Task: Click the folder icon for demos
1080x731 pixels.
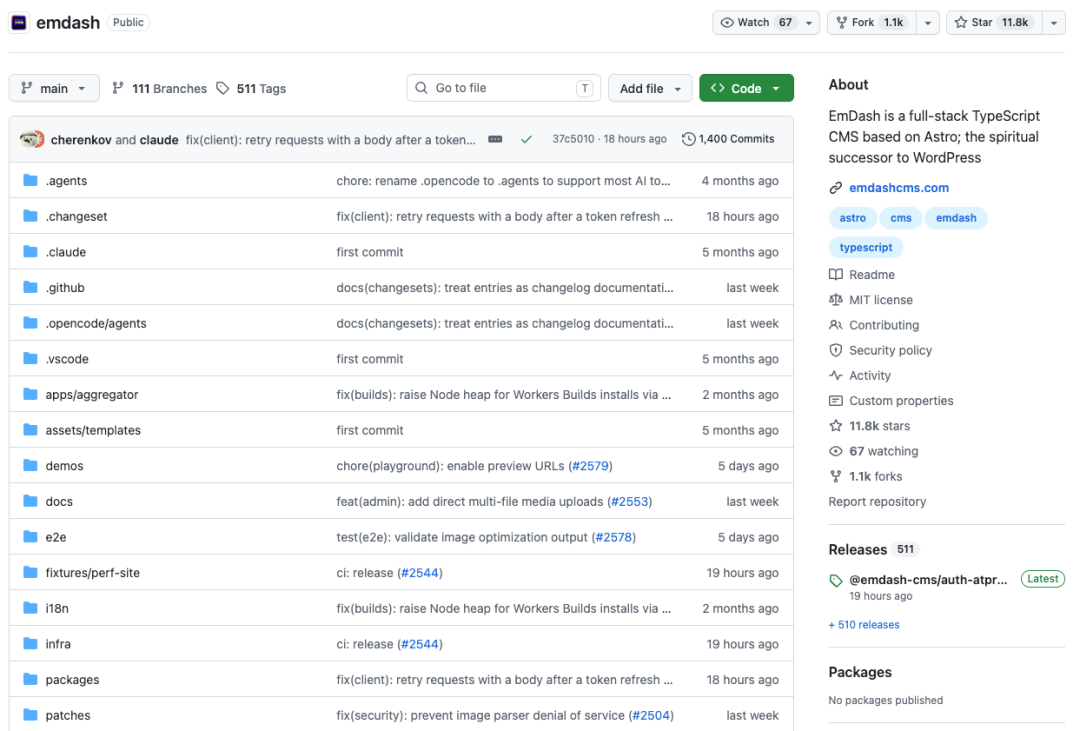Action: point(30,466)
